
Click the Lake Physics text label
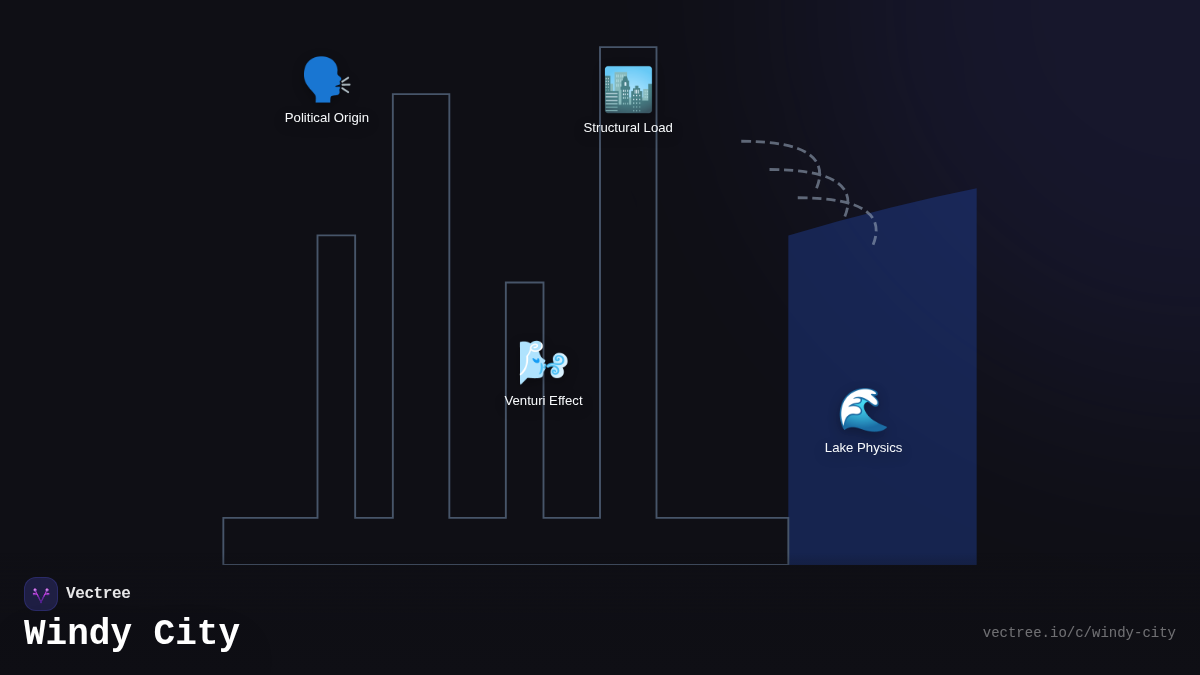pos(863,448)
